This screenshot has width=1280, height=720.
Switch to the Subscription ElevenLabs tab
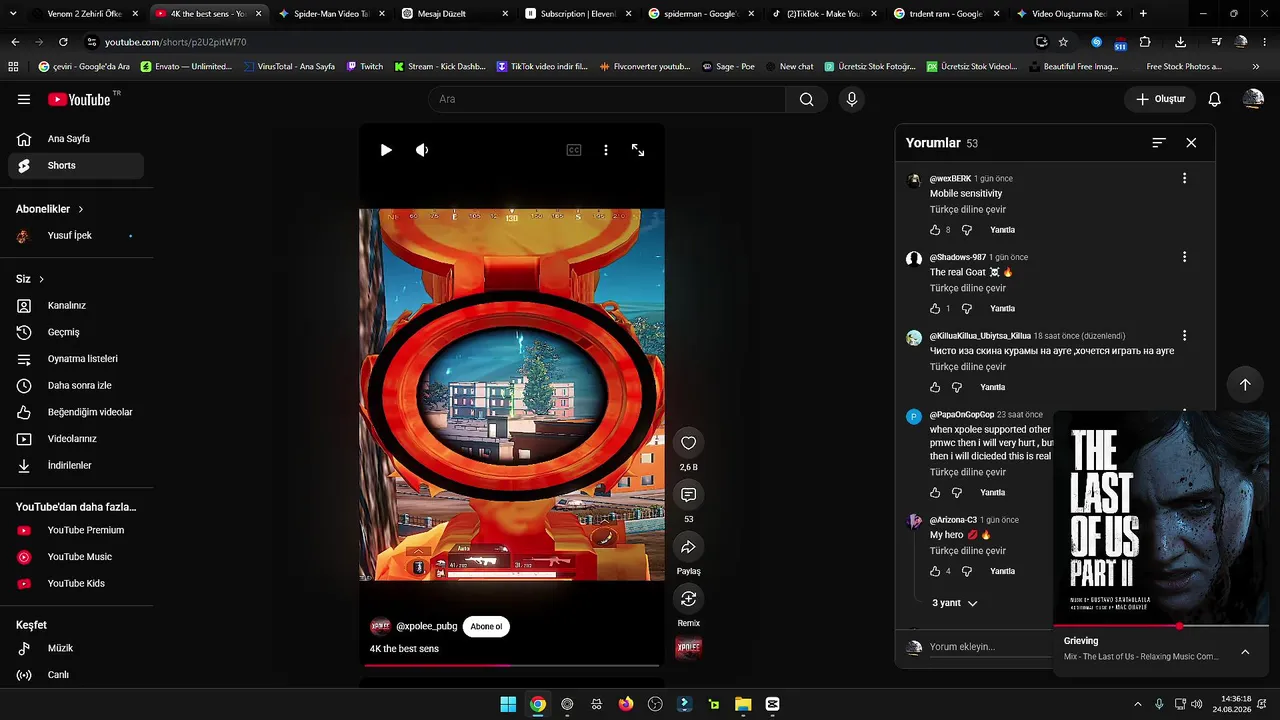(x=577, y=14)
